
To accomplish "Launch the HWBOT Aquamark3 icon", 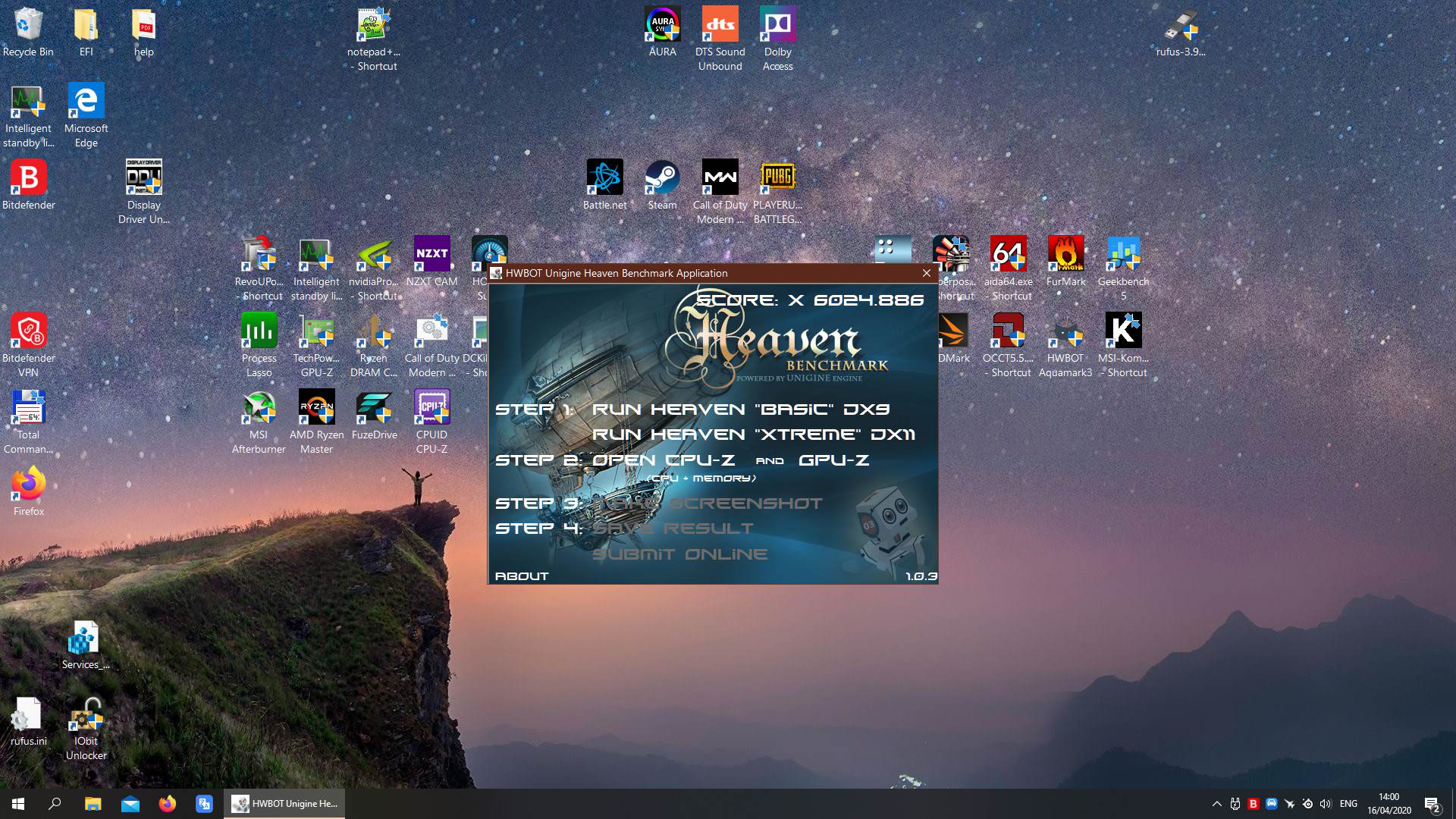I will (1065, 346).
